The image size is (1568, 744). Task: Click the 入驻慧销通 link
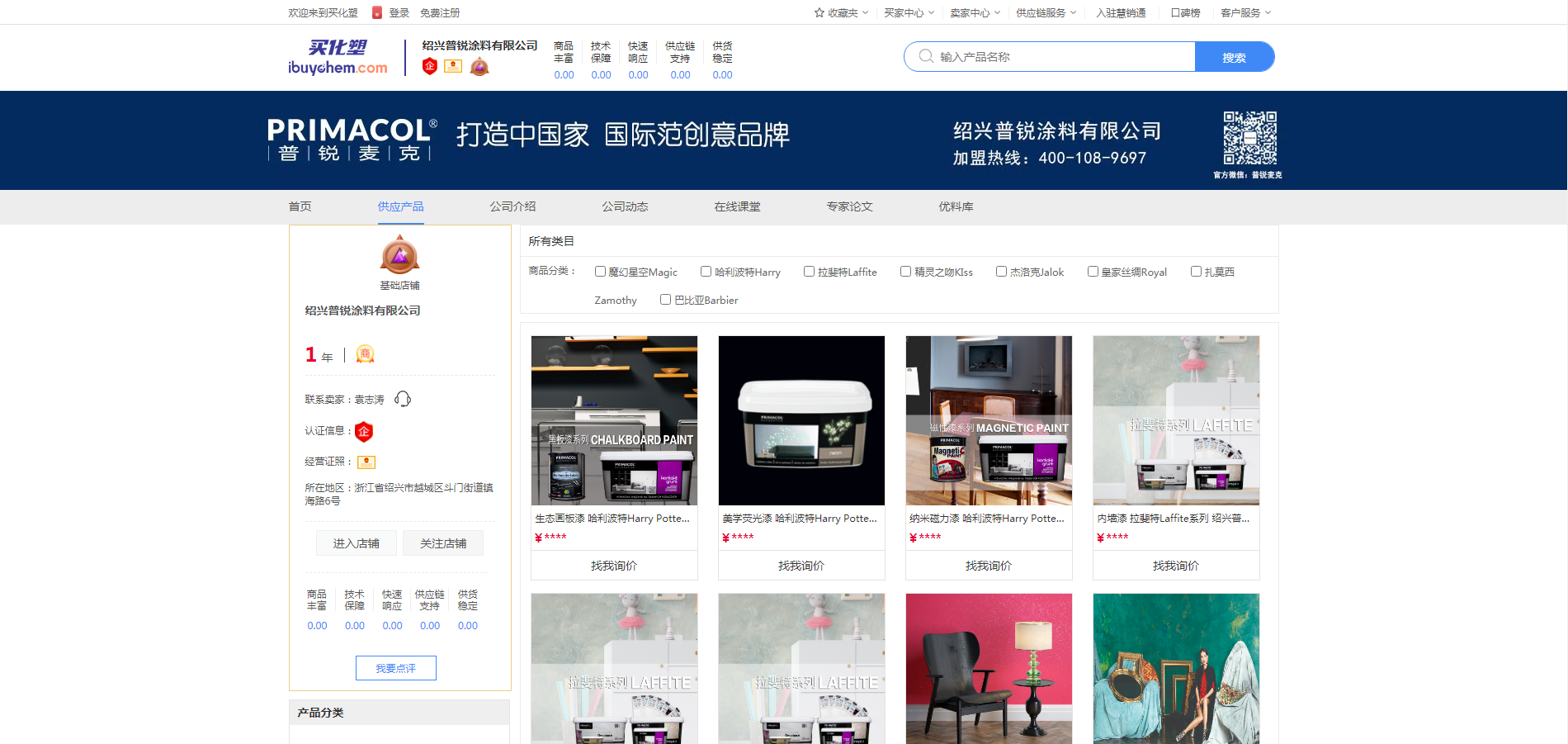click(x=1121, y=12)
